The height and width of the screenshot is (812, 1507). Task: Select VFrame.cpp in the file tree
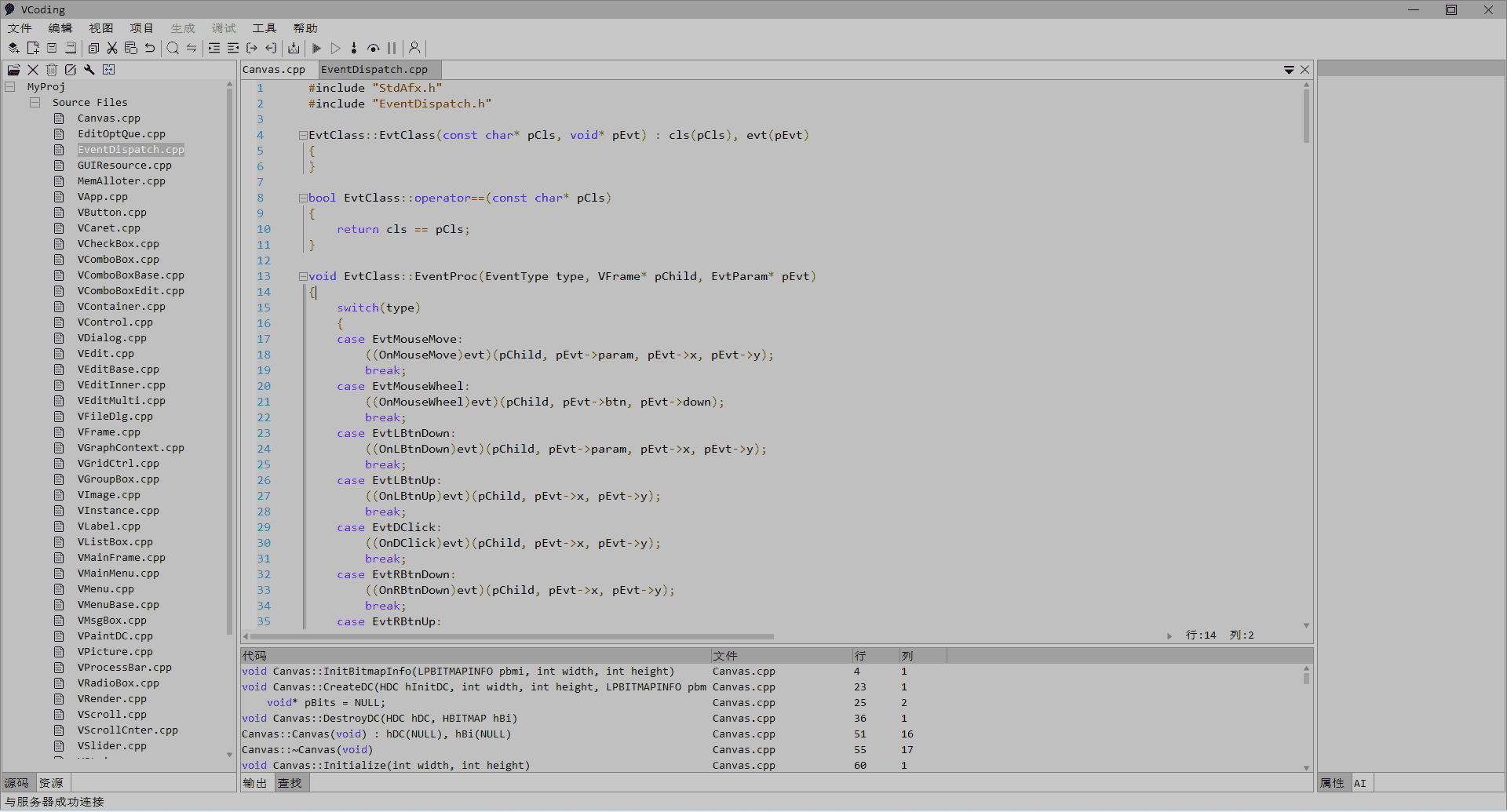(109, 432)
